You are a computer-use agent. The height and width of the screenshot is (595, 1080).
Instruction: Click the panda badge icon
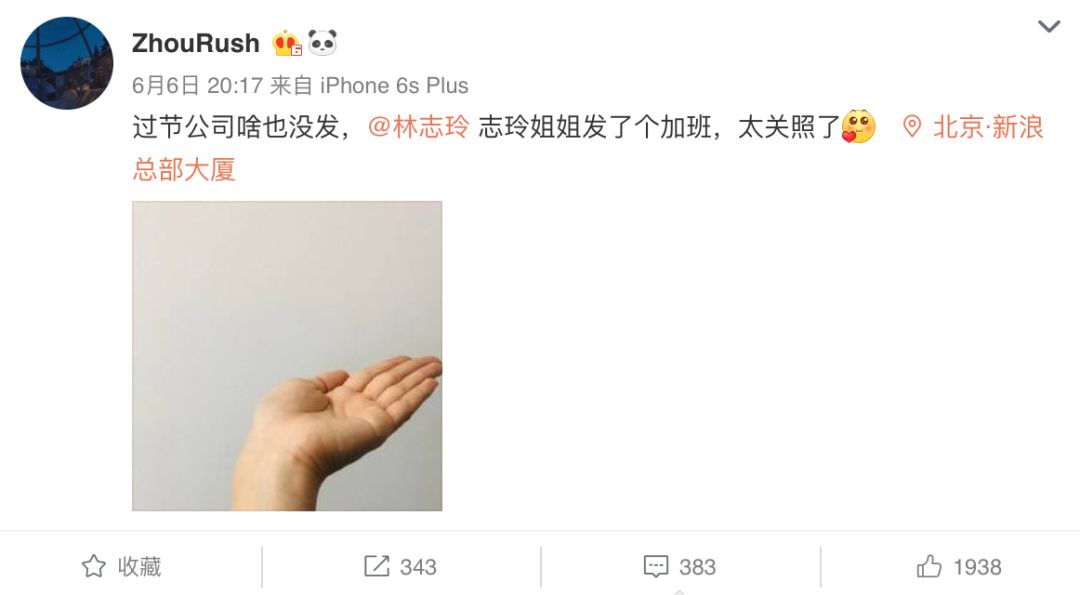click(x=322, y=43)
